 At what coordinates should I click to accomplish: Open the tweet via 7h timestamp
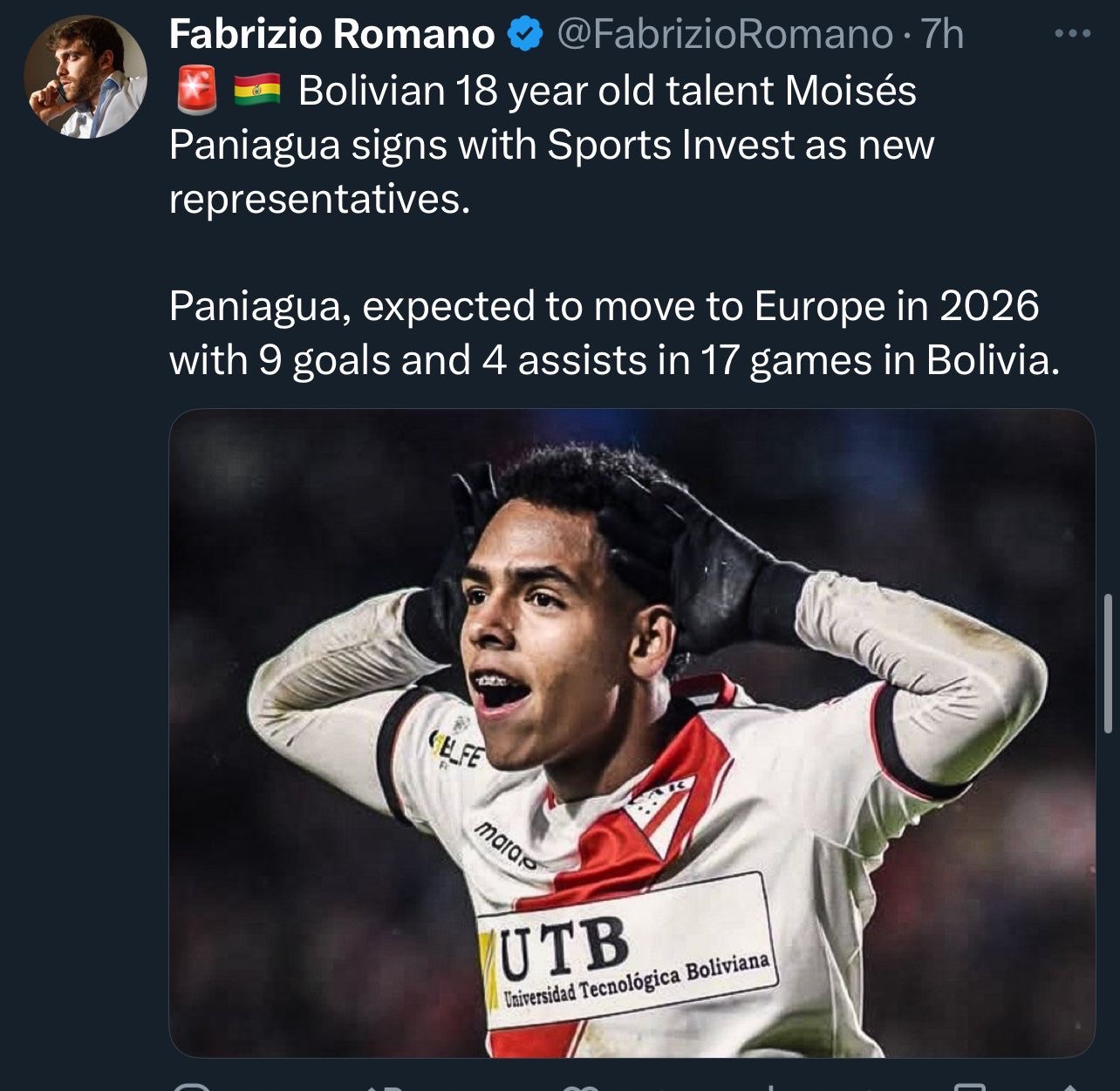pyautogui.click(x=943, y=34)
